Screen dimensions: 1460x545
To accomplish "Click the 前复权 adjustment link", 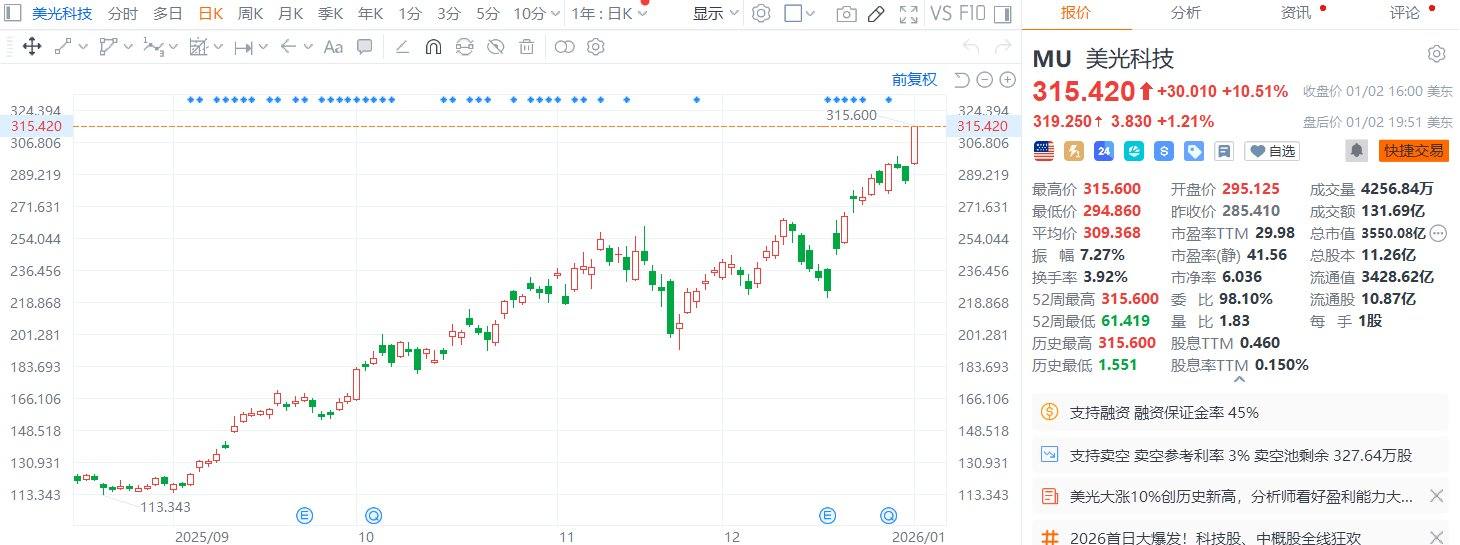I will click(x=914, y=79).
